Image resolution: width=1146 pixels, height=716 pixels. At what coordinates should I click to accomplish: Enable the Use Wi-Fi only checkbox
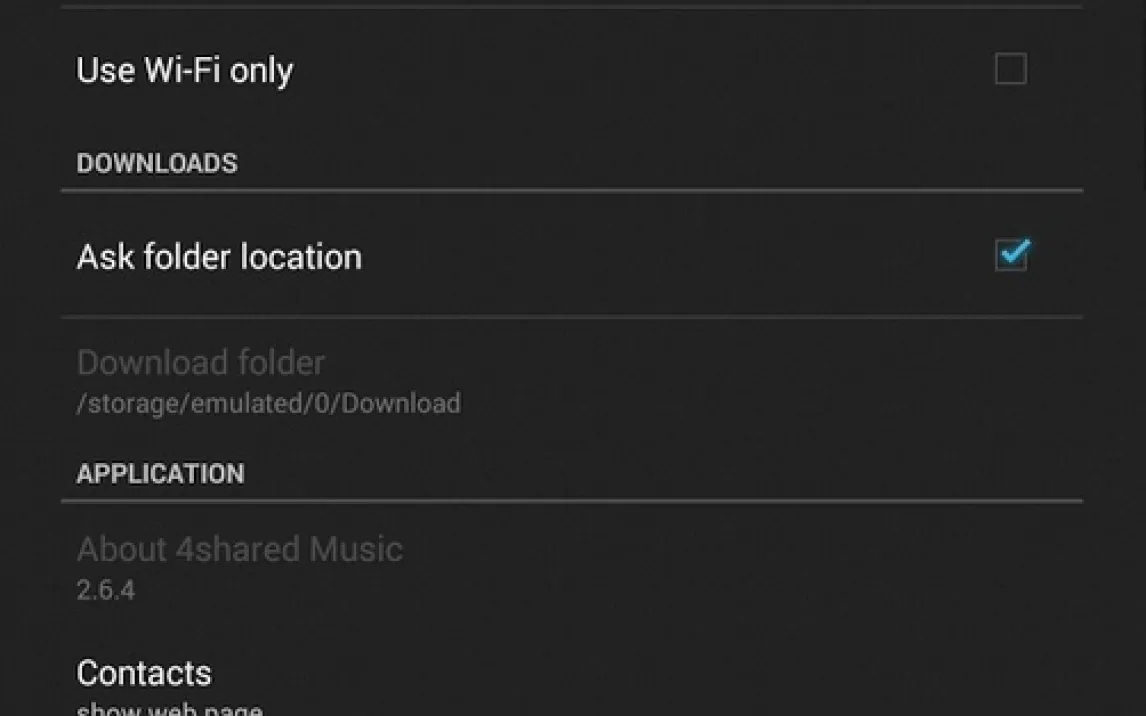pos(1010,70)
